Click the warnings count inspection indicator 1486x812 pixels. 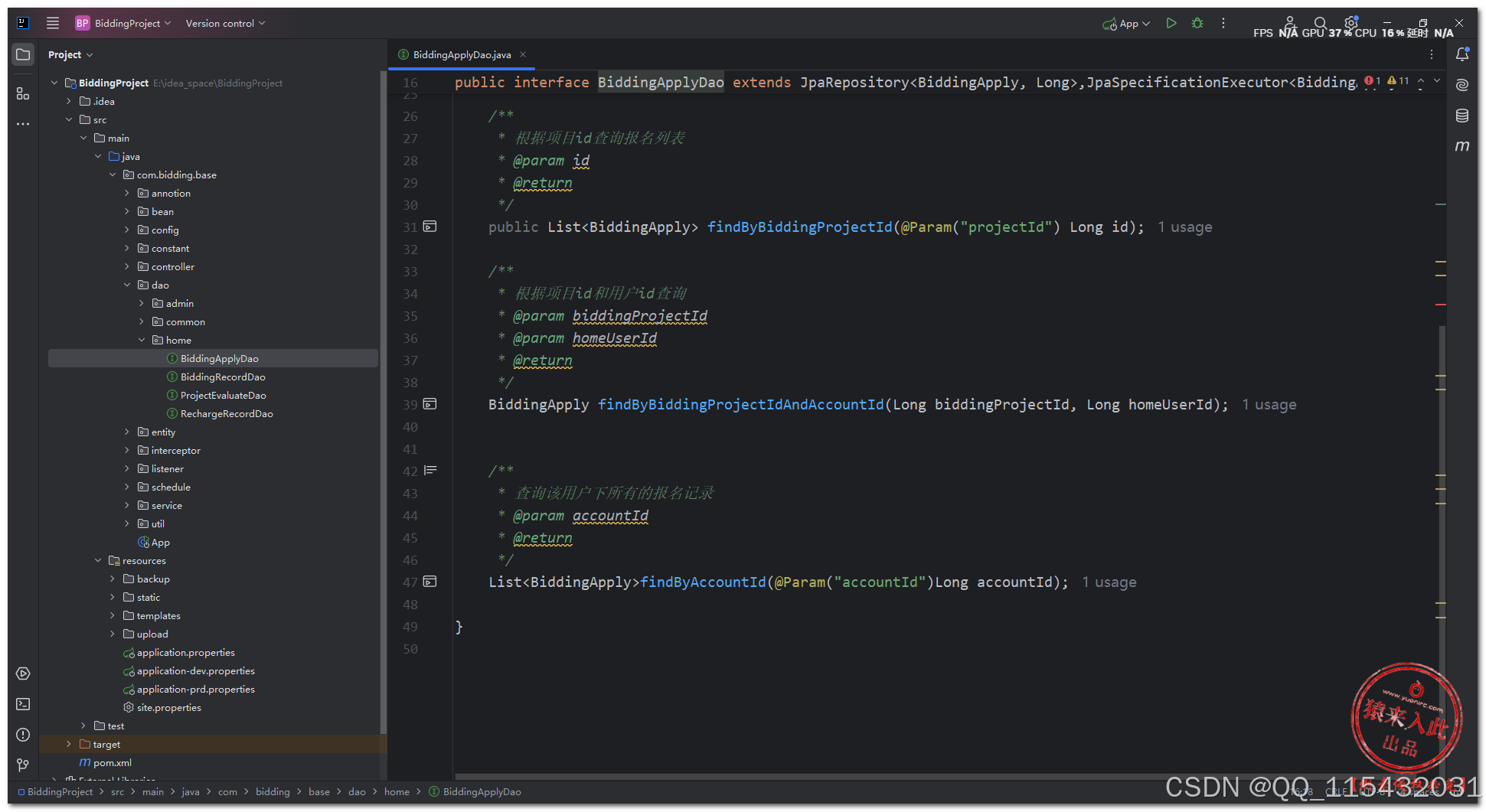click(x=1398, y=80)
